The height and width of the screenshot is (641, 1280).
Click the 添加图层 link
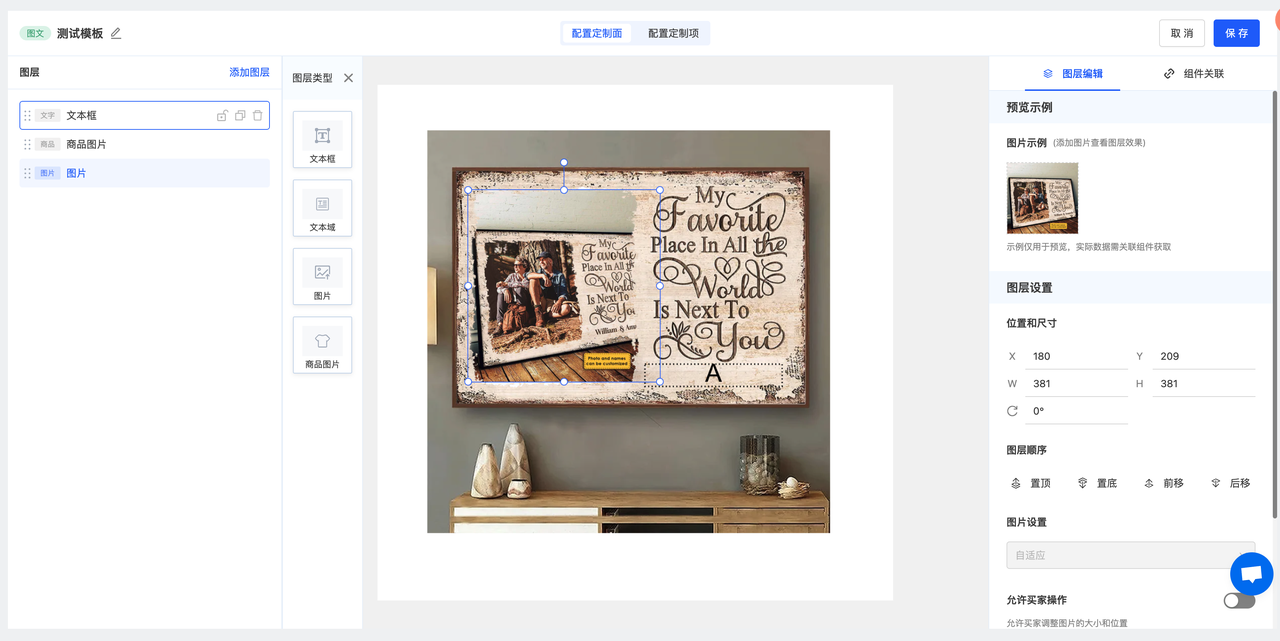(x=249, y=73)
